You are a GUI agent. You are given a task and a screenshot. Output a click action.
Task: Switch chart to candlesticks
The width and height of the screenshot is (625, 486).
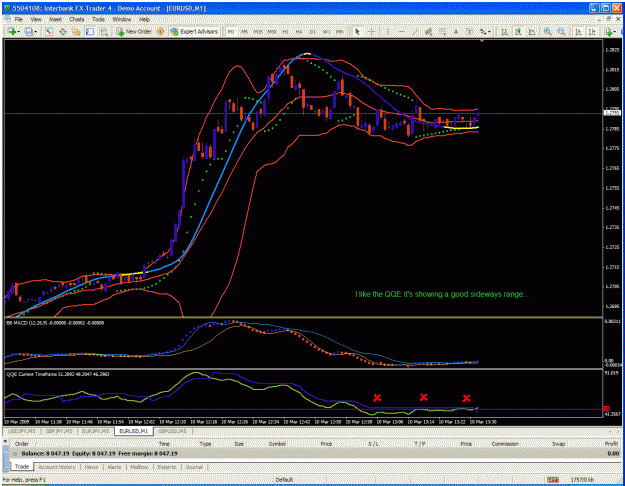(x=518, y=31)
